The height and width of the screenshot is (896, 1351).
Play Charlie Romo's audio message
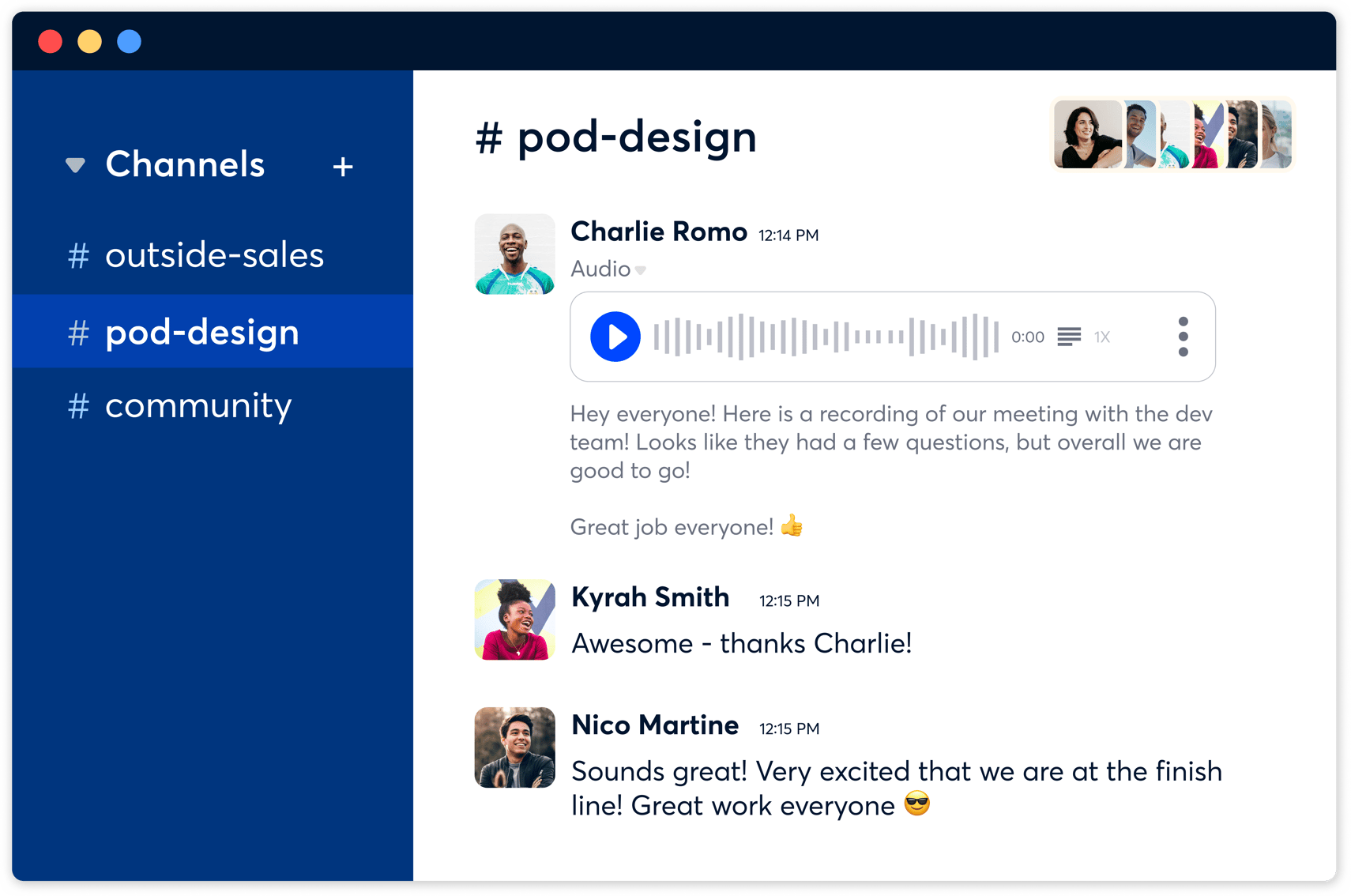point(615,337)
